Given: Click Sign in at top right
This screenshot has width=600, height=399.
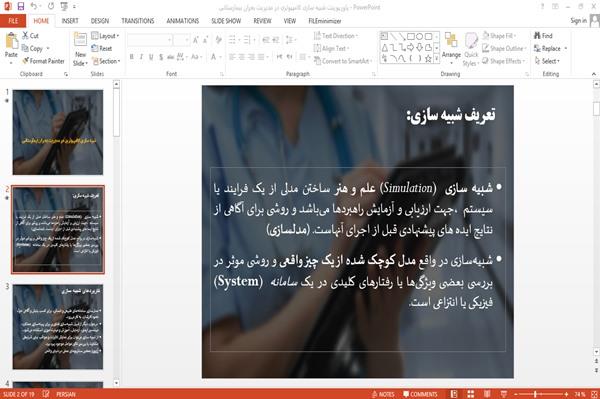Looking at the screenshot, I should tap(578, 21).
